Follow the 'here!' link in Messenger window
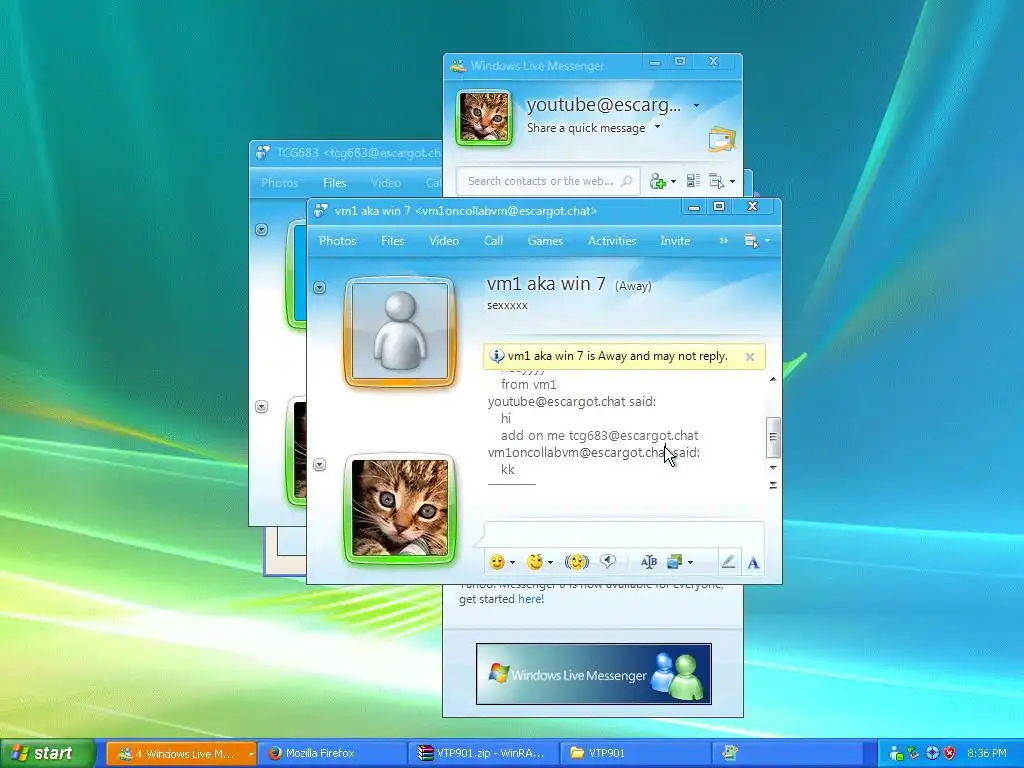 click(x=531, y=599)
